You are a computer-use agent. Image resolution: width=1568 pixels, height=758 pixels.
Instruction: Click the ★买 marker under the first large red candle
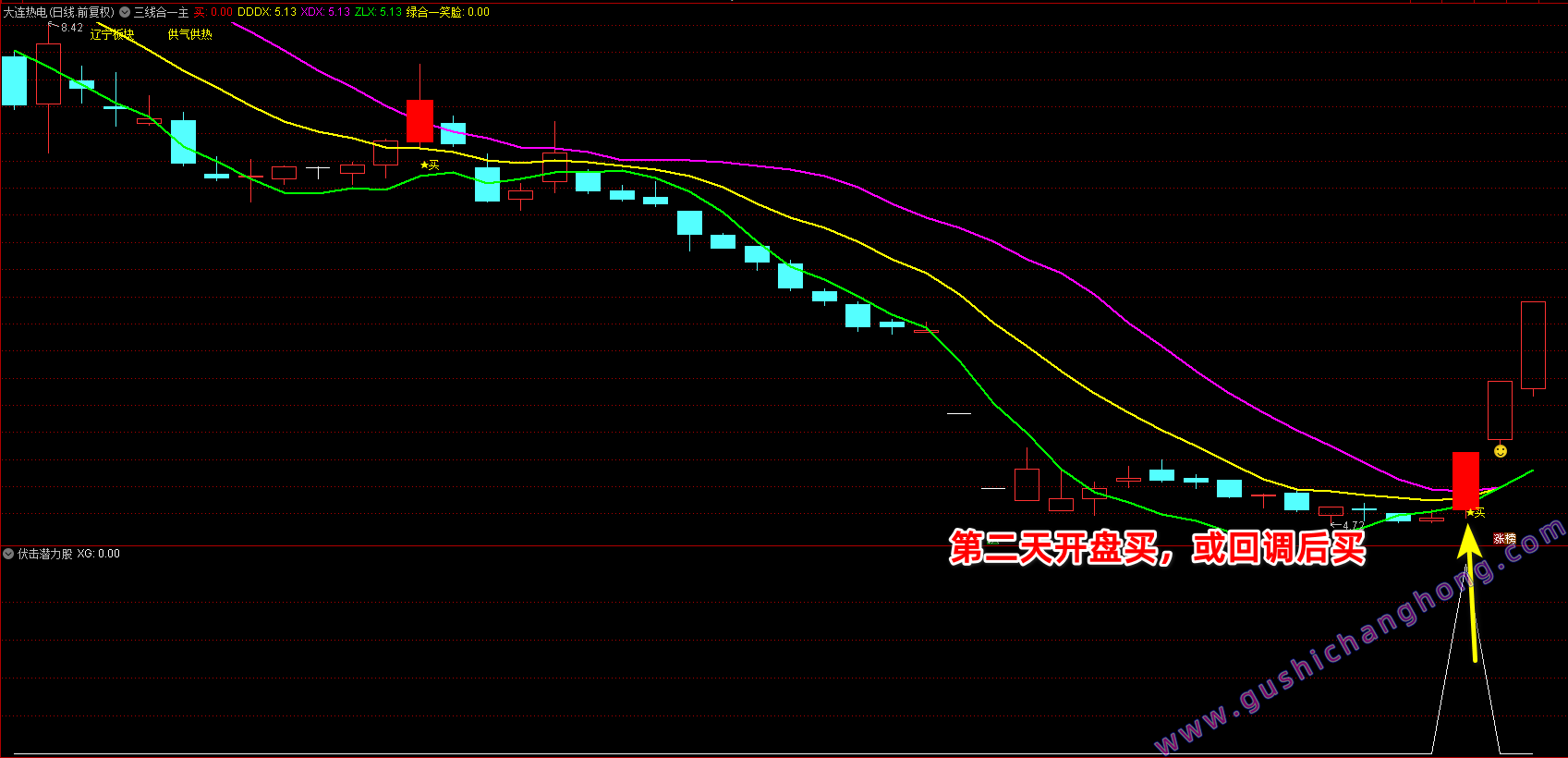pos(430,165)
